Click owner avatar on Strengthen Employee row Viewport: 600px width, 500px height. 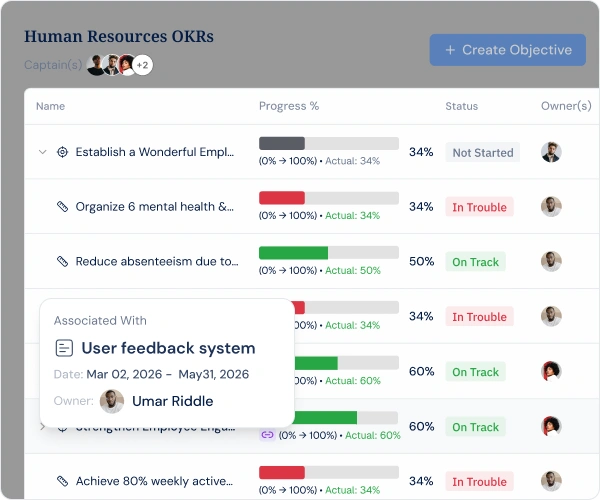(551, 426)
